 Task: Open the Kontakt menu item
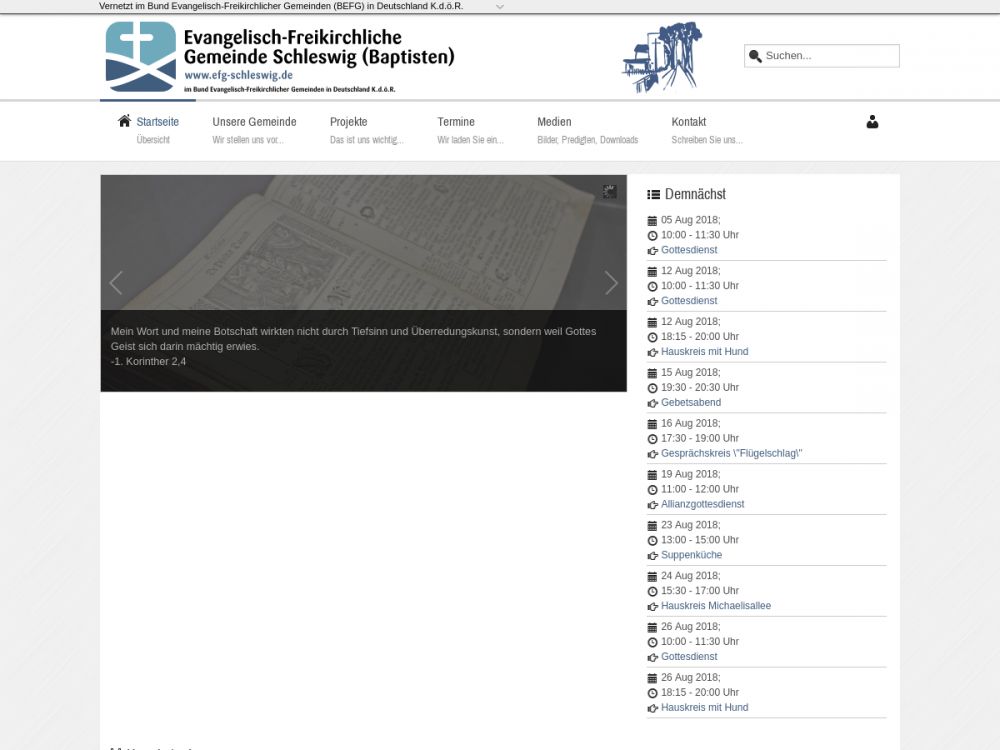pyautogui.click(x=689, y=122)
